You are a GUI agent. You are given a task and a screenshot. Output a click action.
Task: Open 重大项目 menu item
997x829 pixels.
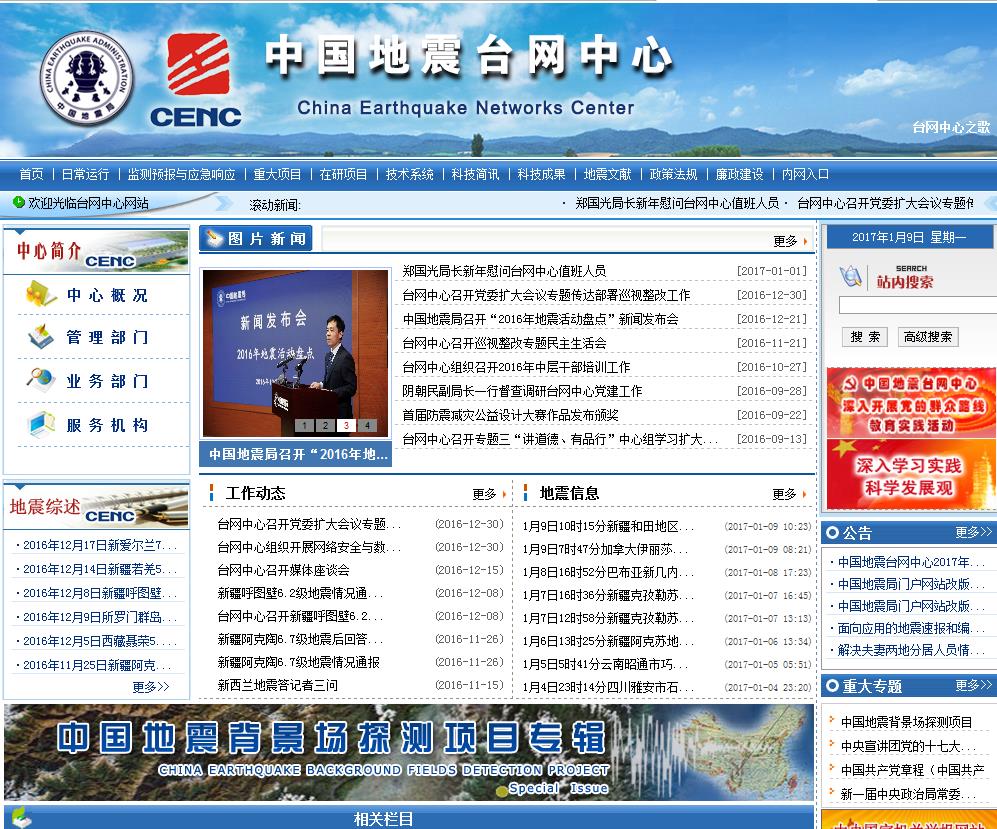coord(277,174)
